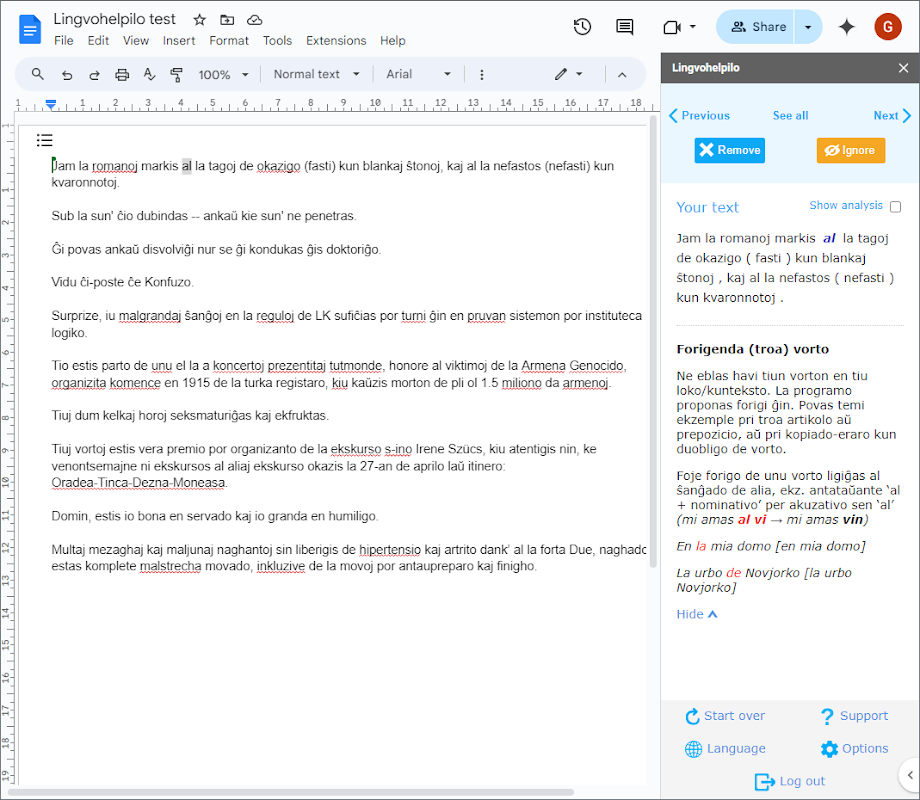
Task: Open the File menu
Action: pos(63,40)
